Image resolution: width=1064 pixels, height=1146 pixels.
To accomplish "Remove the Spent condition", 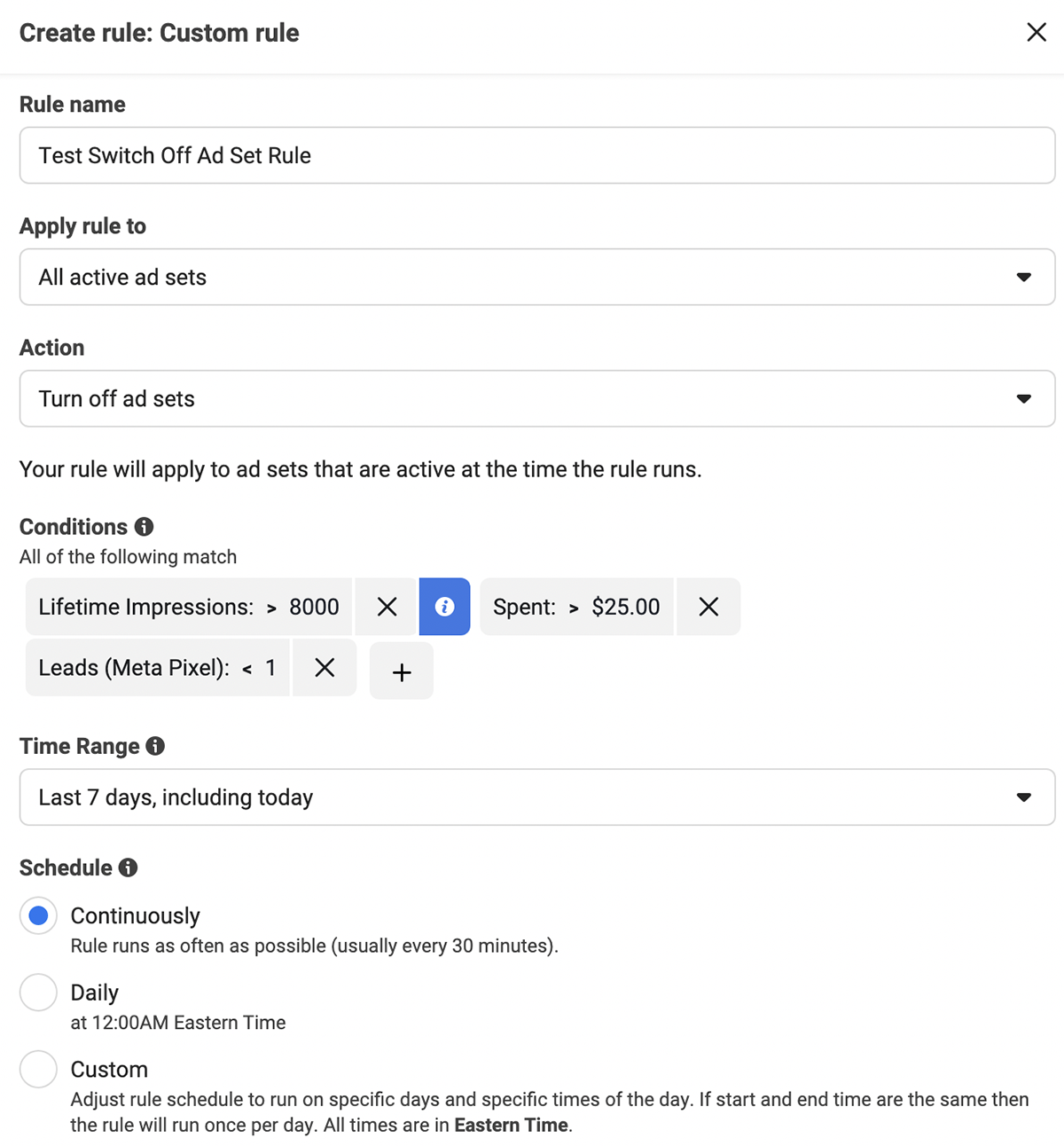I will 708,607.
